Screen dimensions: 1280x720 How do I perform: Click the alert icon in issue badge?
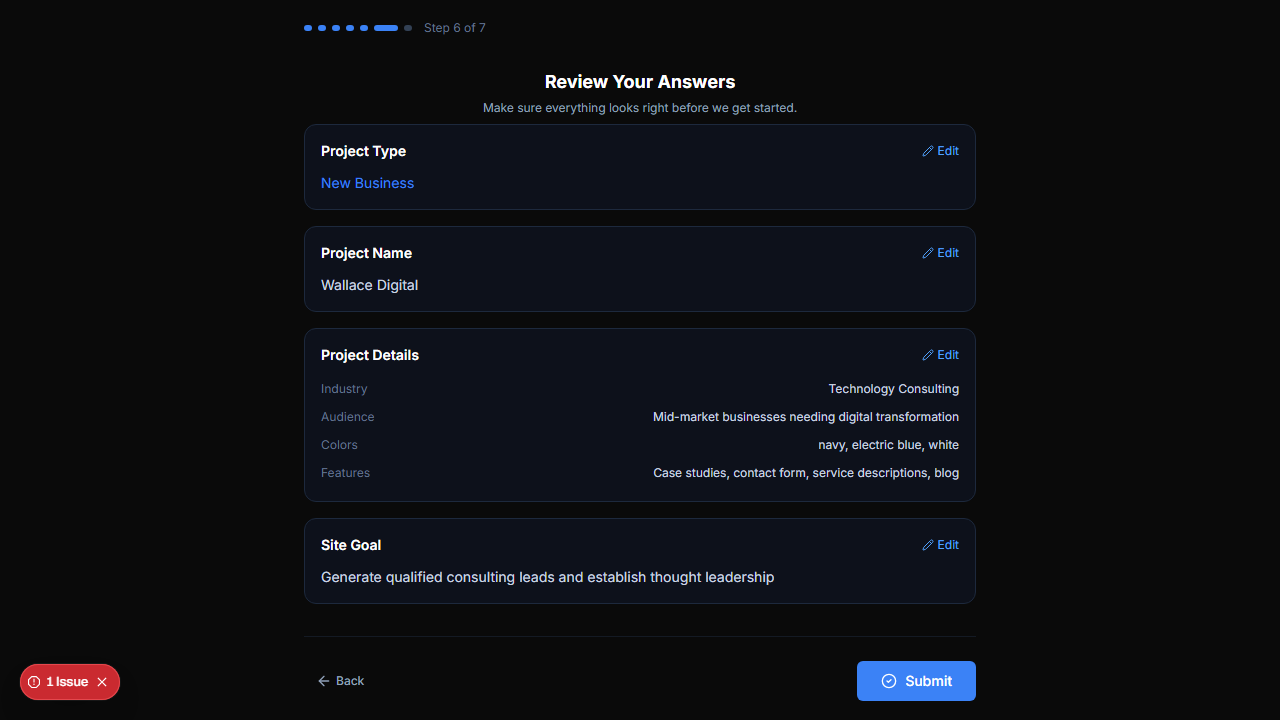click(x=34, y=682)
